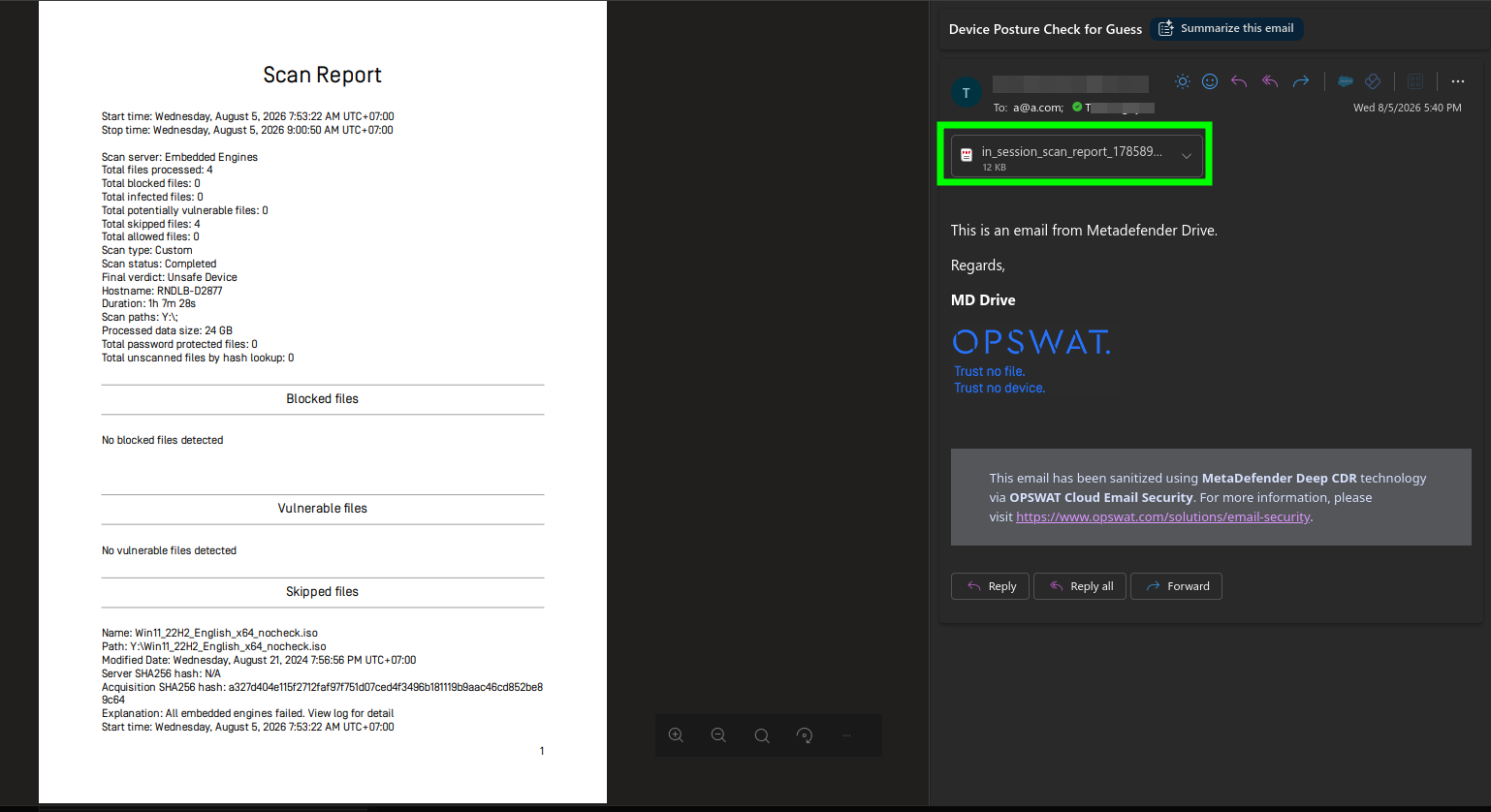Click the recipient 'a@a.com;'

1038,108
